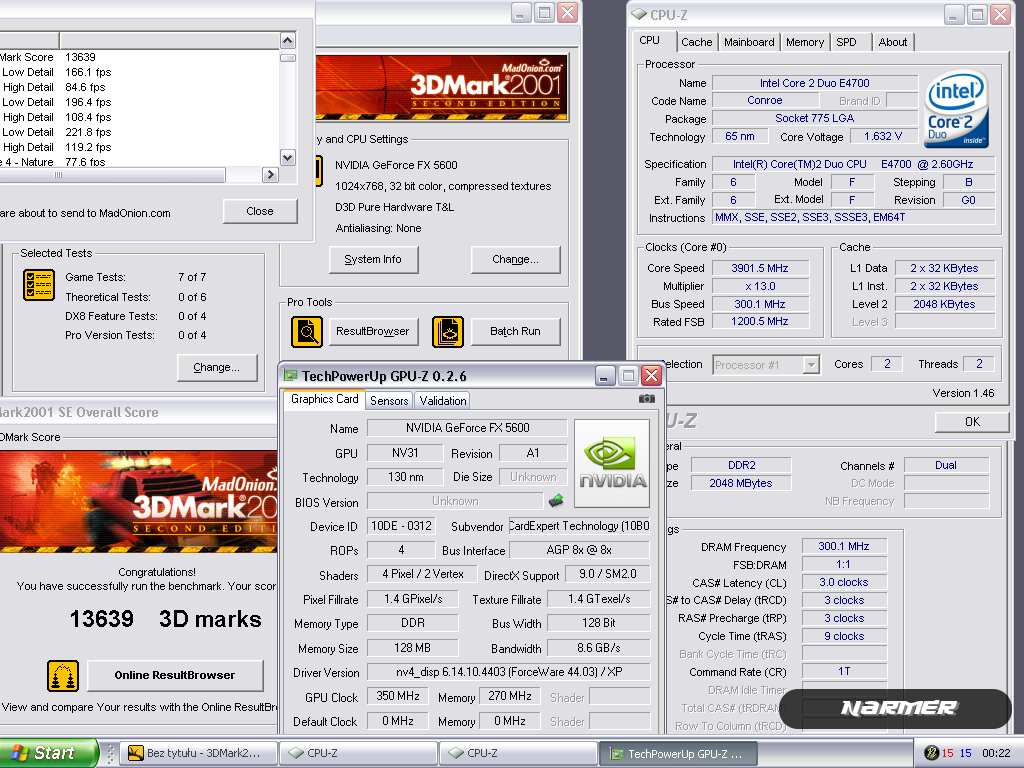
Task: Switch to the Memory tab in CPU-Z
Action: 805,42
